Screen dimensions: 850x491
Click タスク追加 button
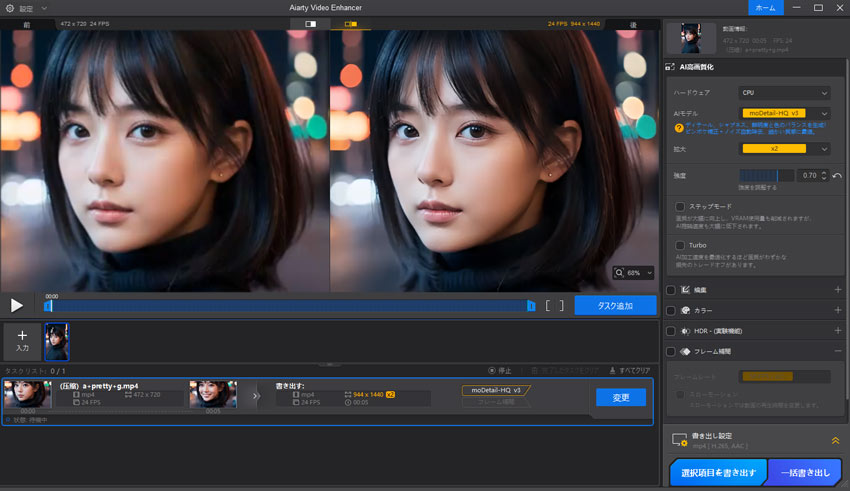pos(615,306)
